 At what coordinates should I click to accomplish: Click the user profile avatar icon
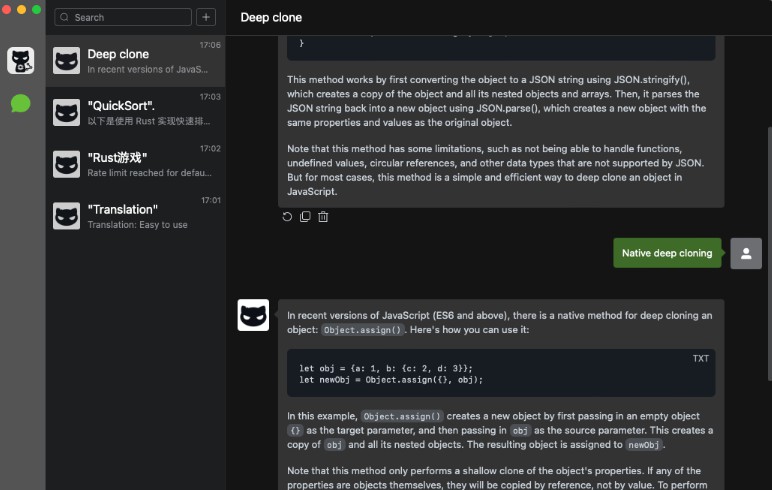click(x=746, y=253)
